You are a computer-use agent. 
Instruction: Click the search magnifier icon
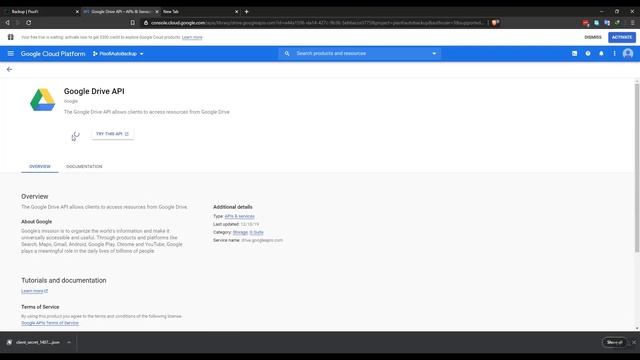tap(287, 53)
